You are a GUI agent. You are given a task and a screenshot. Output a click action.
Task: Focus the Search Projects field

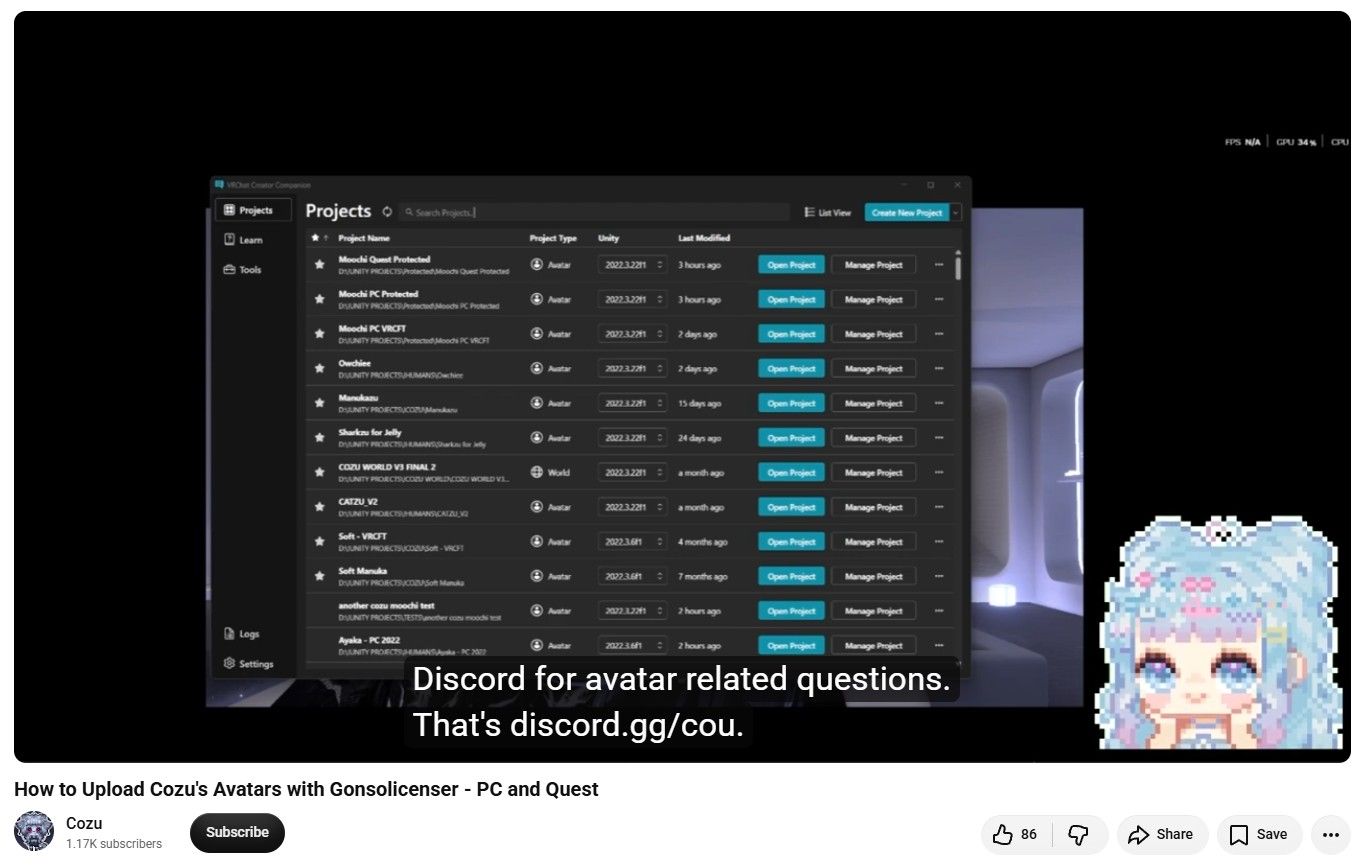click(593, 213)
